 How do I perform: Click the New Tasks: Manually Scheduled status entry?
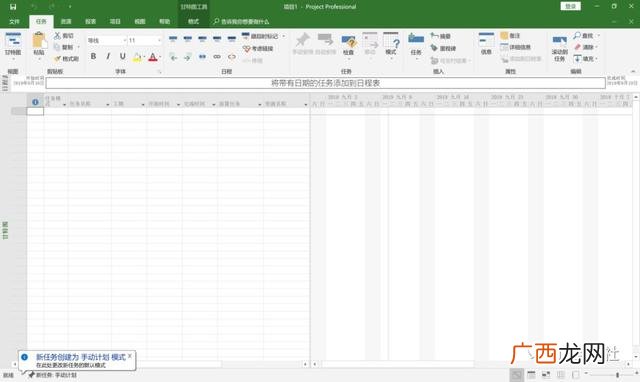(x=52, y=375)
